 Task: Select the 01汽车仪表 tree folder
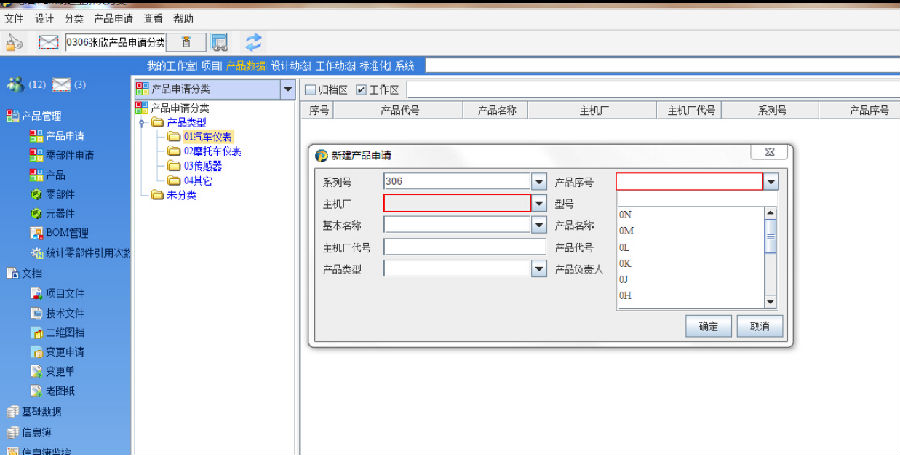click(200, 137)
